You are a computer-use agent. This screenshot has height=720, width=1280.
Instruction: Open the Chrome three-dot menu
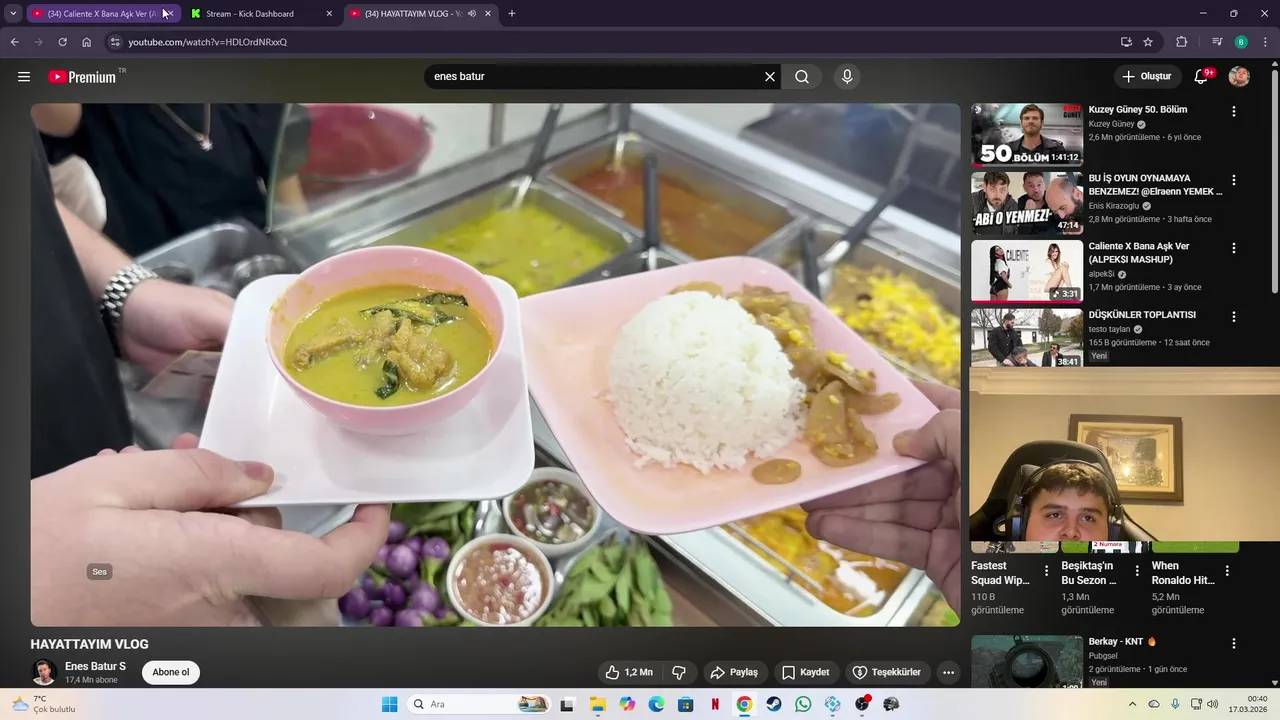(1265, 42)
